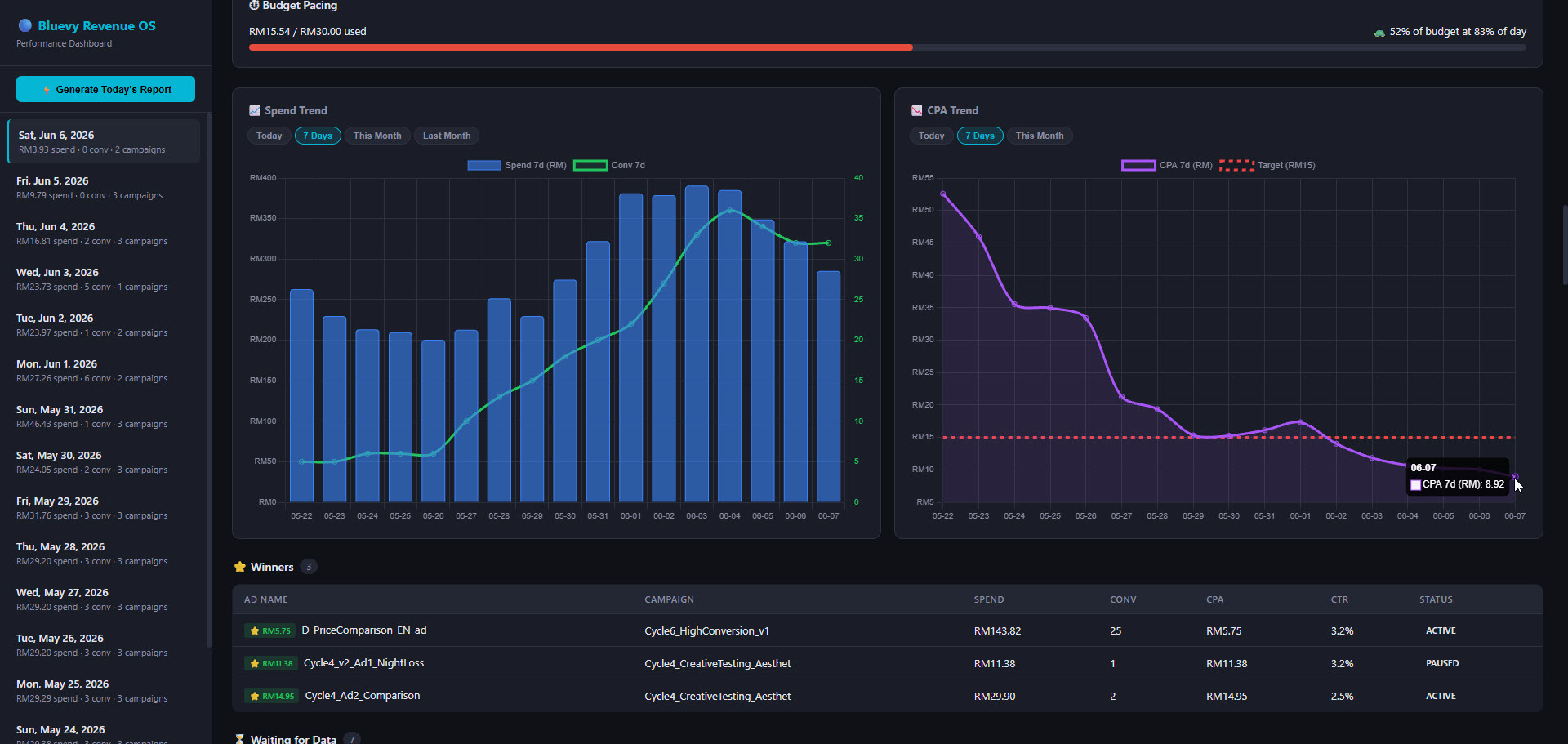This screenshot has height=744, width=1568.
Task: Open report for Fri, Jun 5, 2026
Action: pyautogui.click(x=104, y=187)
